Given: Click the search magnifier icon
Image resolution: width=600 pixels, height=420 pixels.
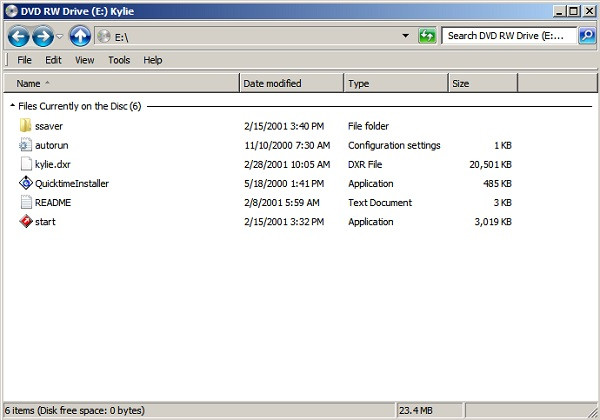Looking at the screenshot, I should [586, 36].
